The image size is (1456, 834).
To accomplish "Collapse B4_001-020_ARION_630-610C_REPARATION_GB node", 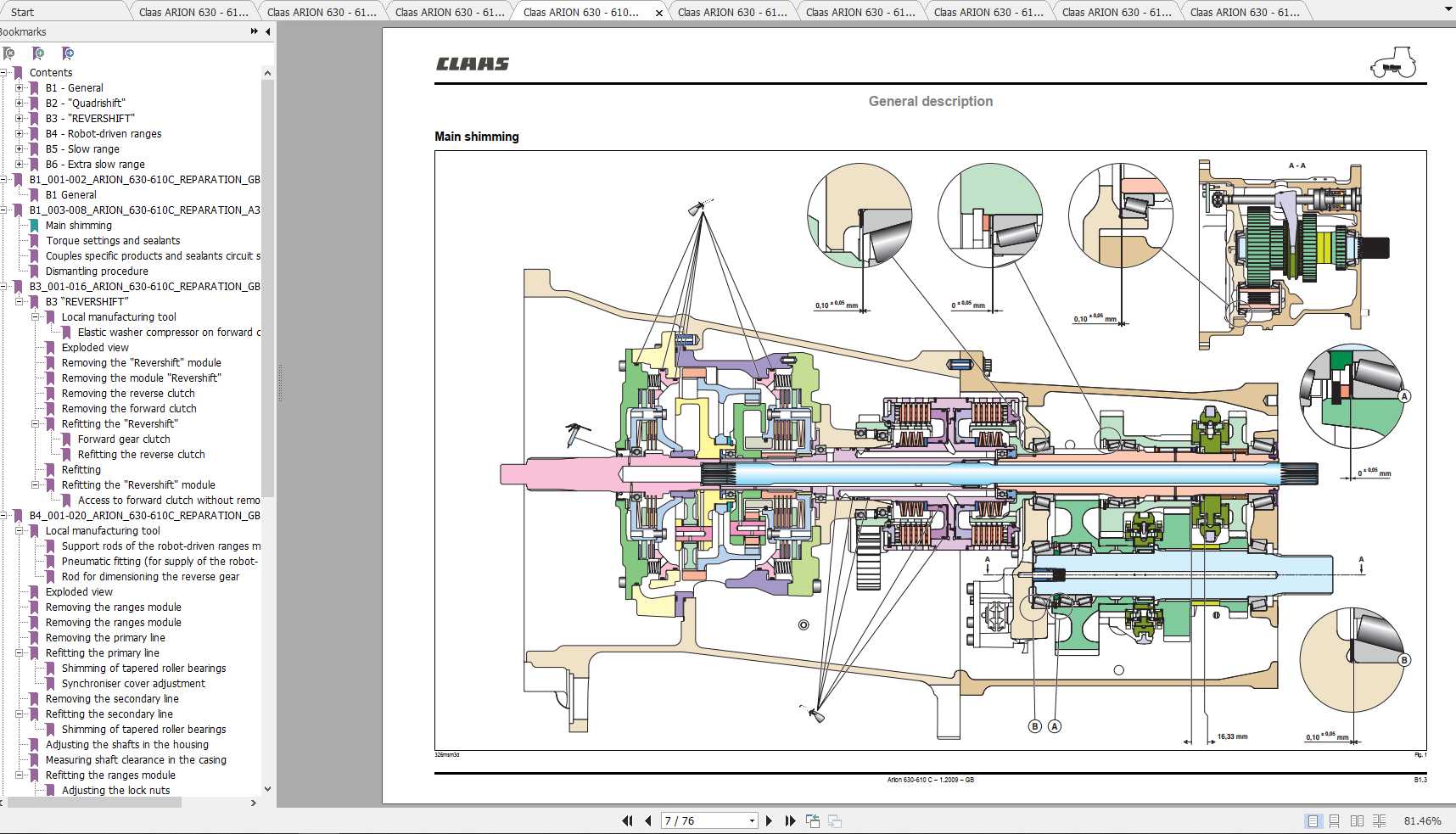I will [3, 516].
